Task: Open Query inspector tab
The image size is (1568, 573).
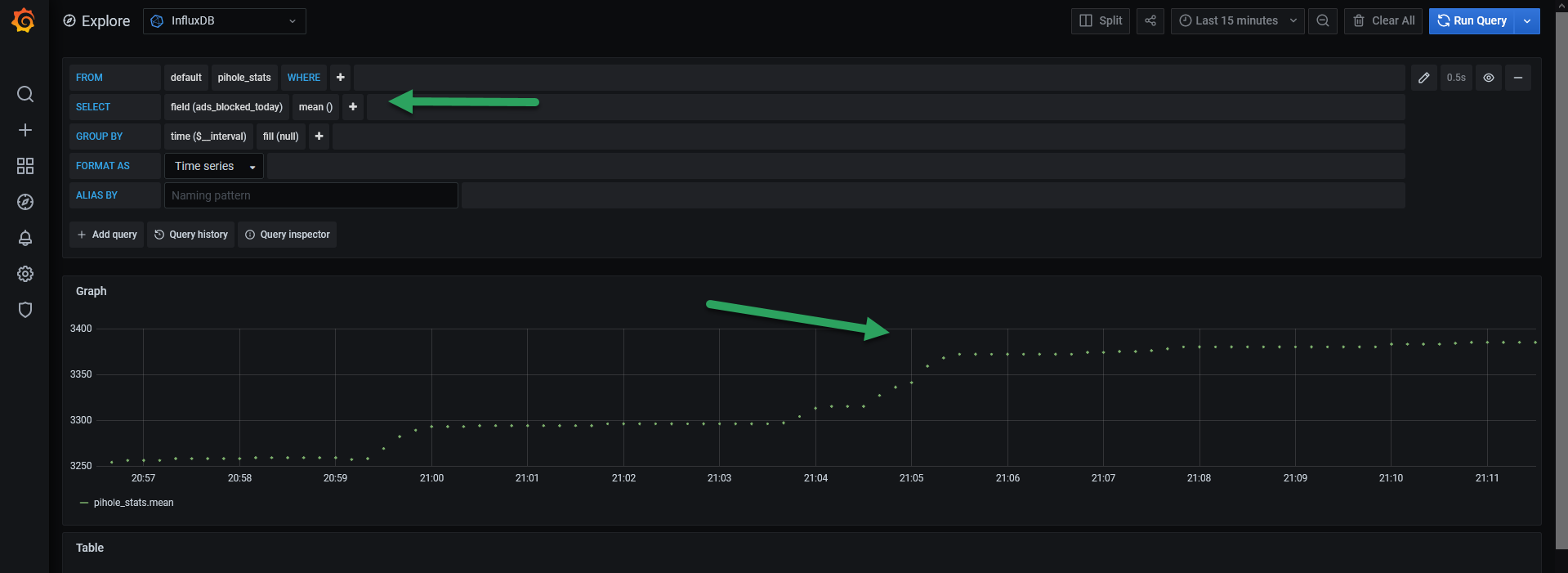Action: pyautogui.click(x=287, y=235)
